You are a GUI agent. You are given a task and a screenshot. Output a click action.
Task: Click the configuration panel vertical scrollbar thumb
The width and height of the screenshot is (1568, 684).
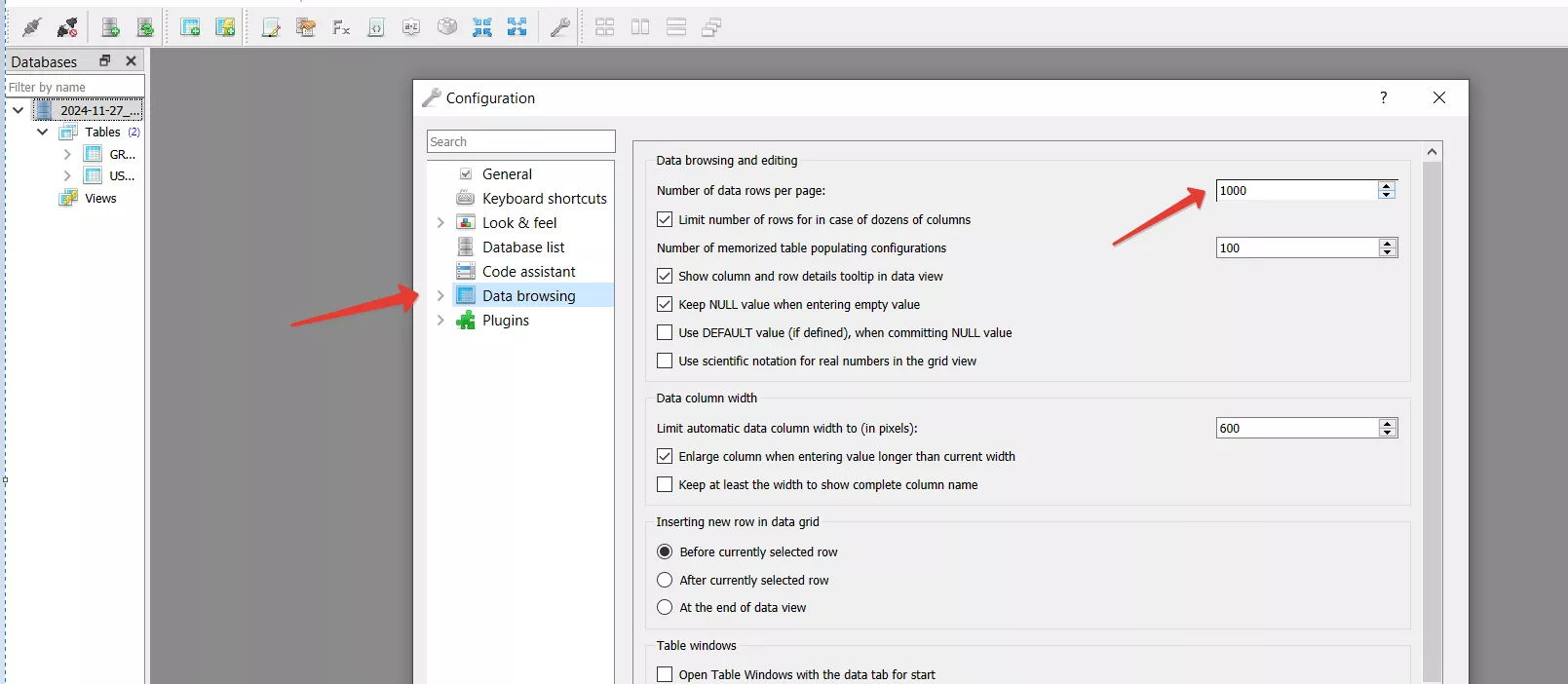[x=1432, y=421]
